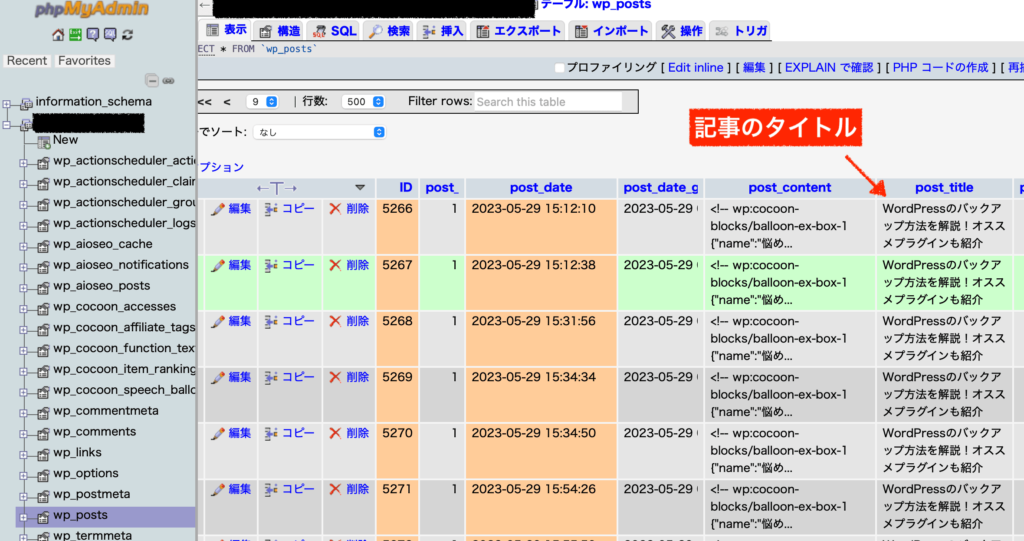
Task: Sort by the ID column header
Action: [406, 188]
